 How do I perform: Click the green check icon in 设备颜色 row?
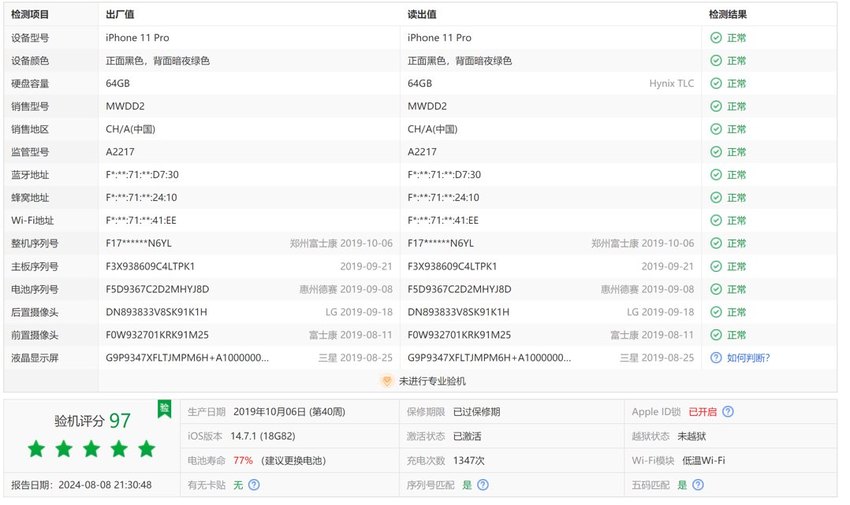tap(716, 61)
